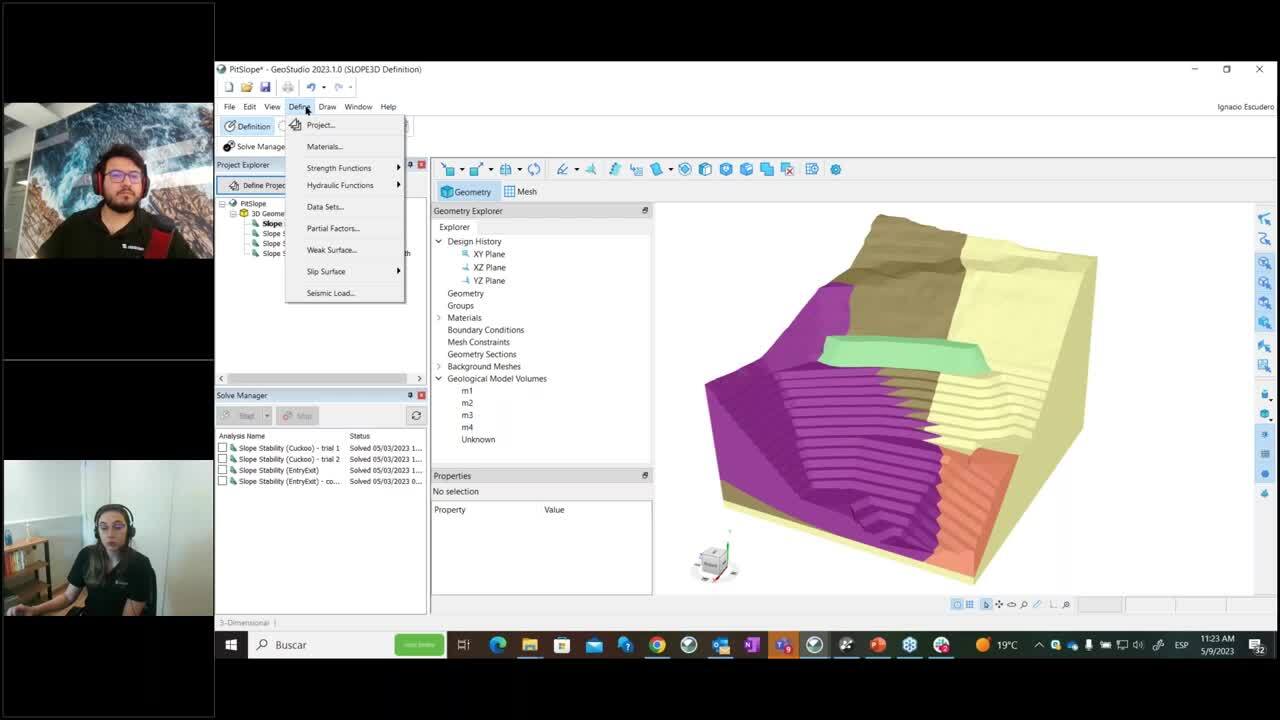Select Weak Surface... from Define menu
1280x720 pixels.
pyautogui.click(x=345, y=250)
